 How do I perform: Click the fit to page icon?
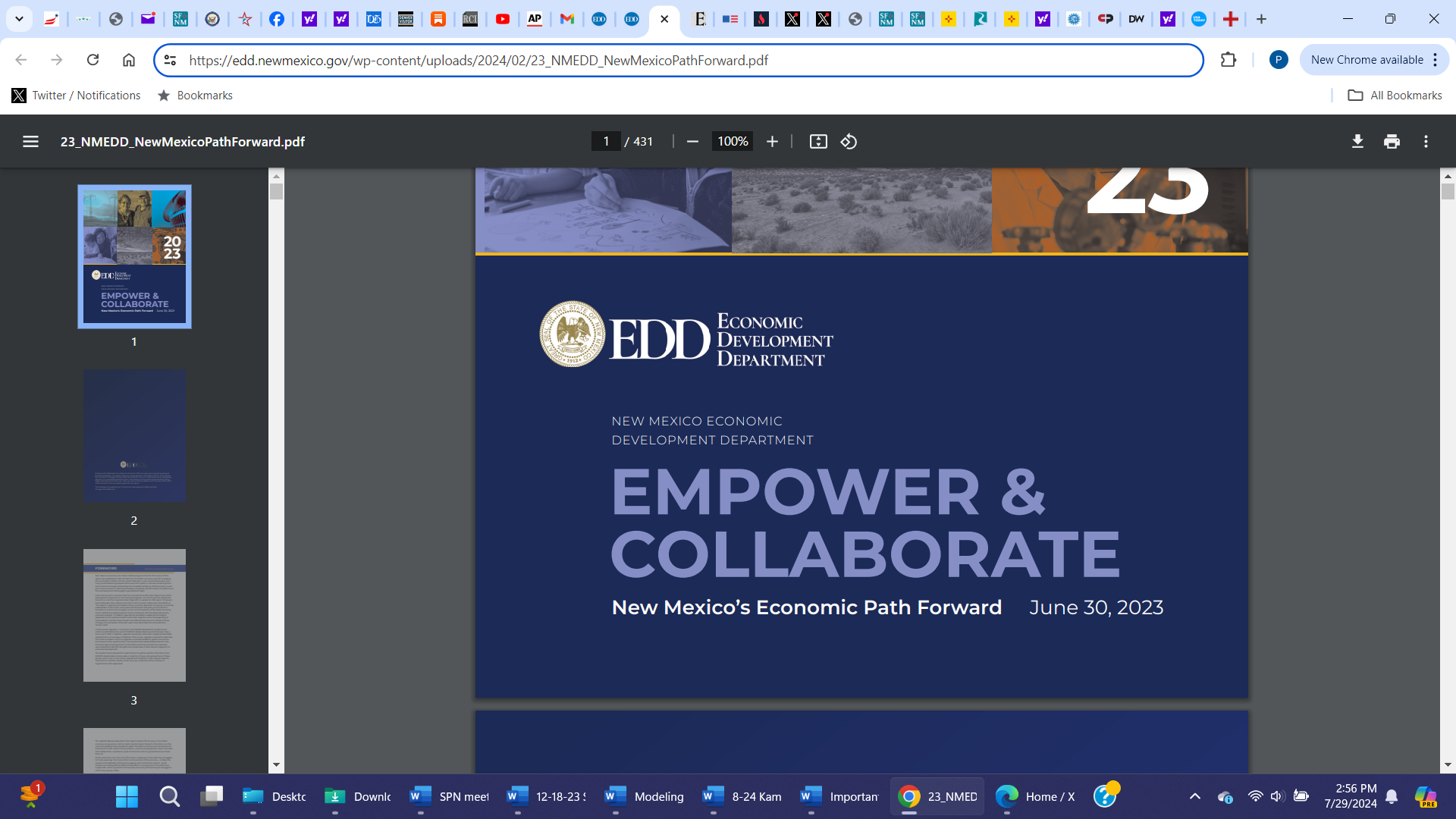(x=818, y=142)
